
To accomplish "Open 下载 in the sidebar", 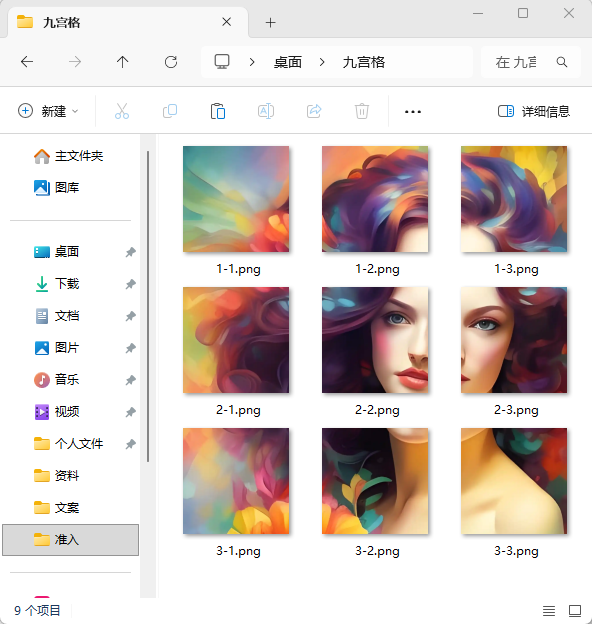I will click(x=67, y=284).
